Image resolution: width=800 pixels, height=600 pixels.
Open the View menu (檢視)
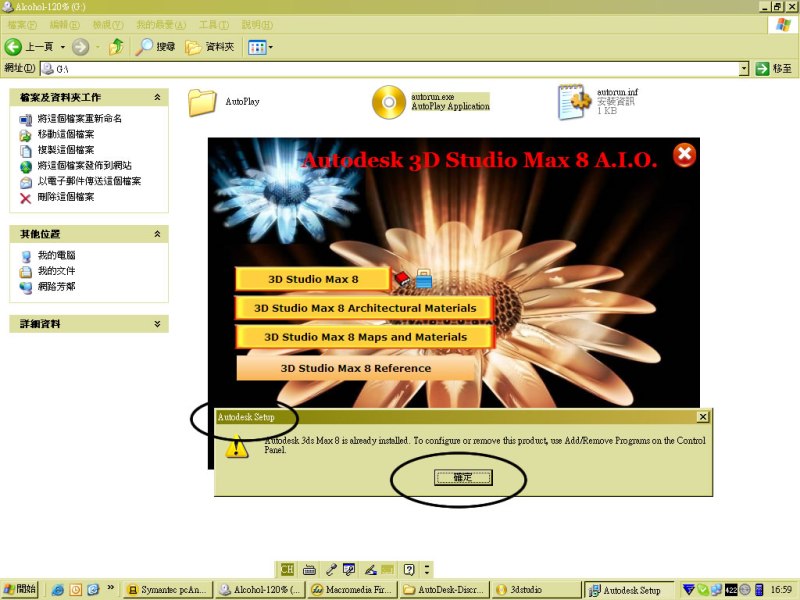click(108, 24)
